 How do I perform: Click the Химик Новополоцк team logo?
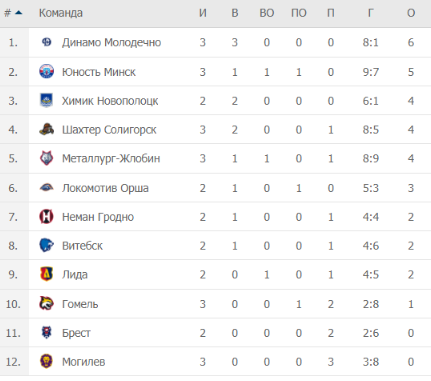[x=46, y=101]
